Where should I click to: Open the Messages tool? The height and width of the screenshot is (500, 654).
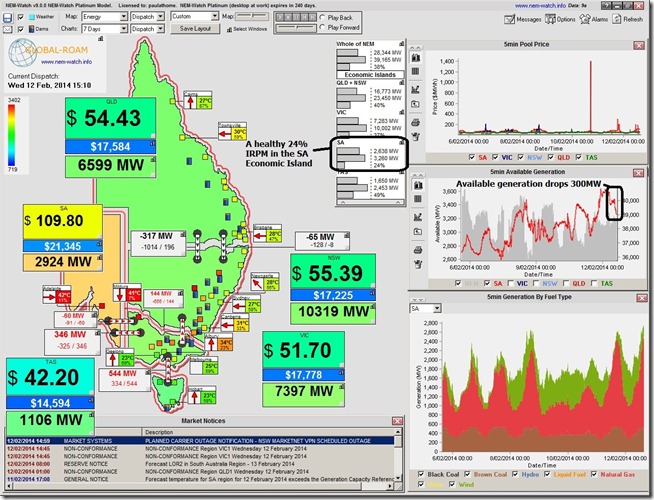click(522, 19)
